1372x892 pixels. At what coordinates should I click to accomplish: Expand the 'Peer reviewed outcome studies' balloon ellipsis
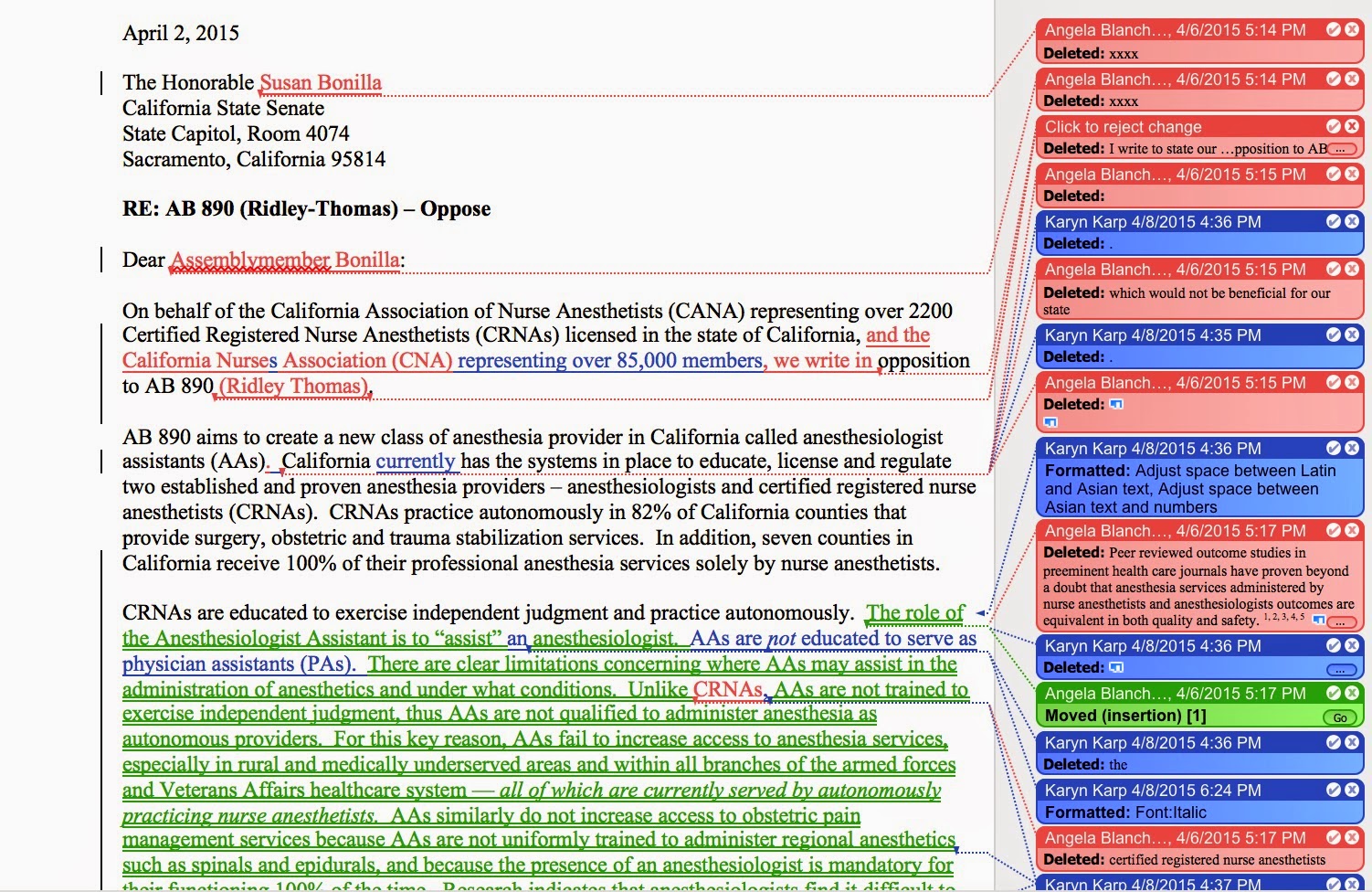pyautogui.click(x=1342, y=621)
